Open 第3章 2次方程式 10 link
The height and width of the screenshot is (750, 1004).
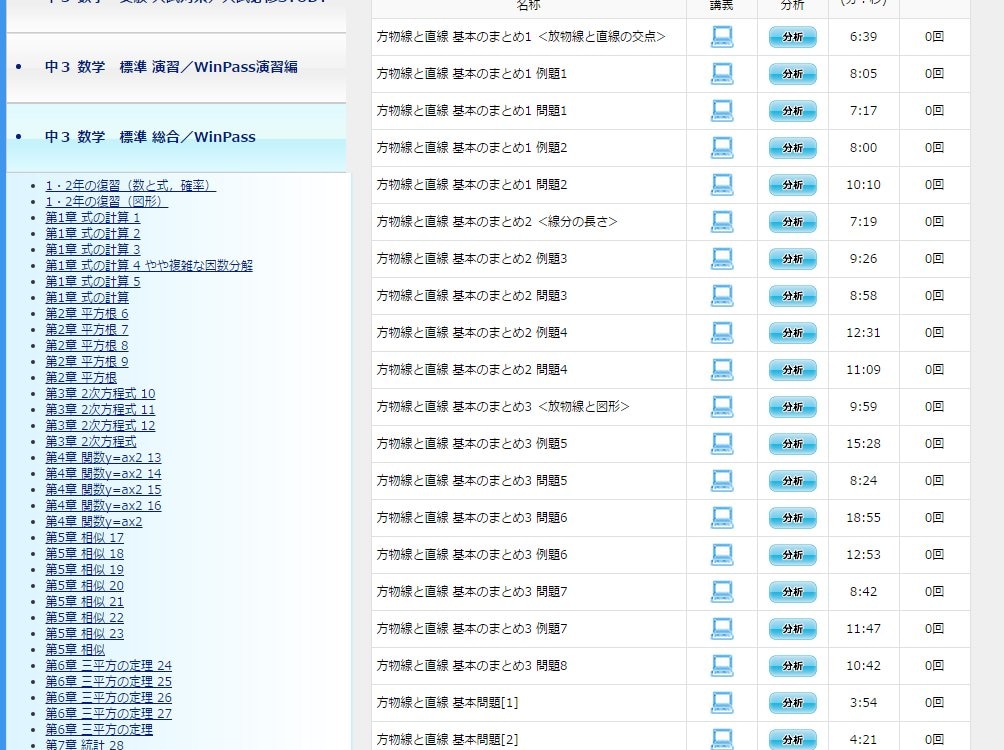tap(100, 394)
